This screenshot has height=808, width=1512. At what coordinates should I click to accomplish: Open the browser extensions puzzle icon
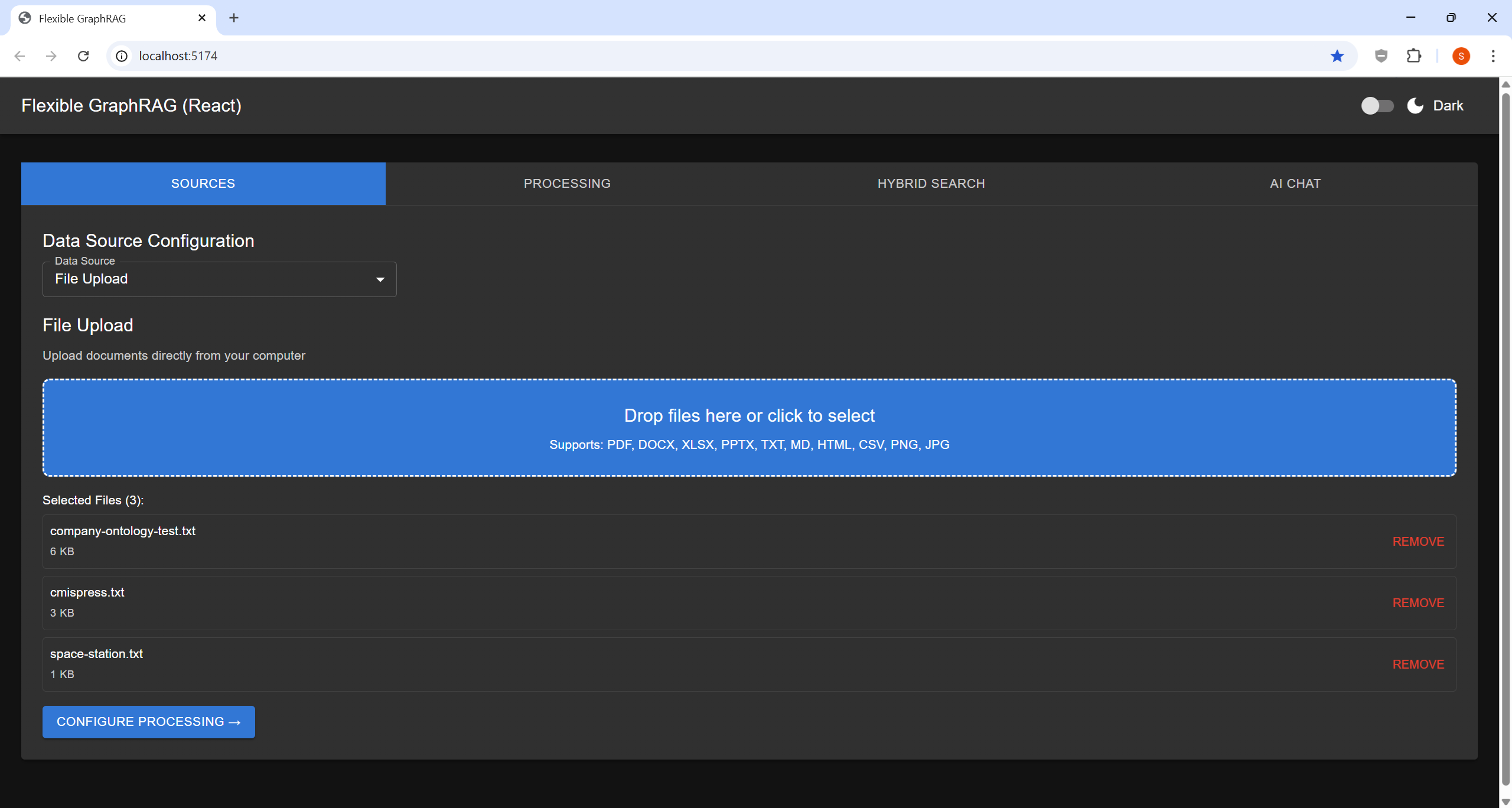tap(1414, 56)
